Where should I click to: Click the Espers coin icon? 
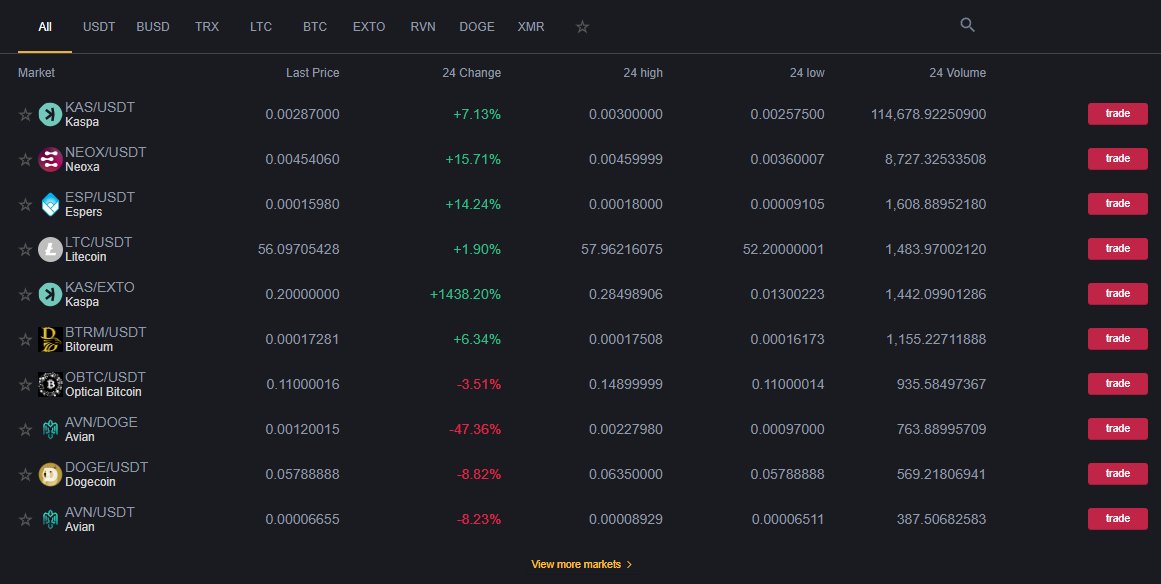point(50,204)
